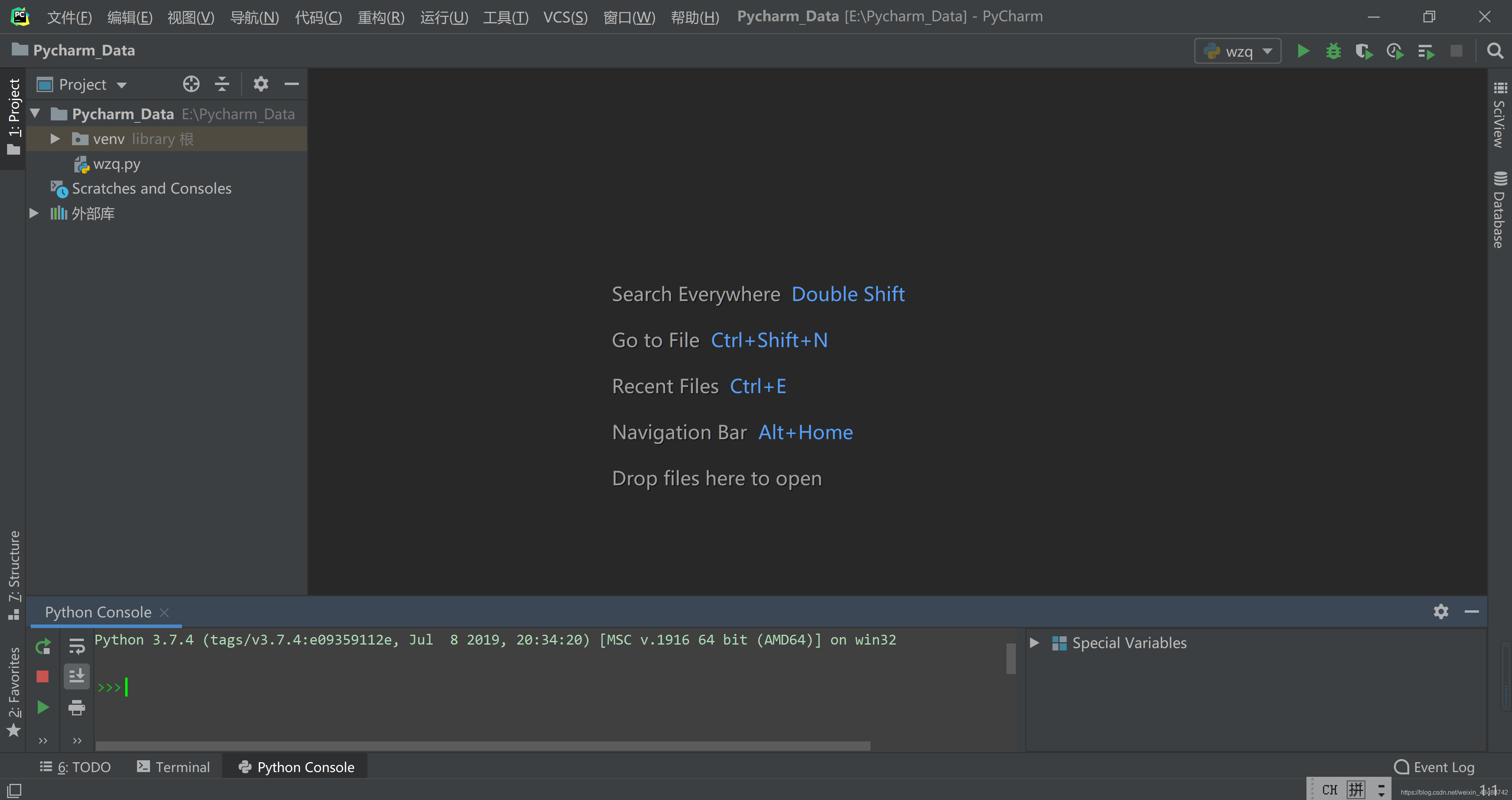Toggle the 7: Structure sidebar tab

click(13, 575)
